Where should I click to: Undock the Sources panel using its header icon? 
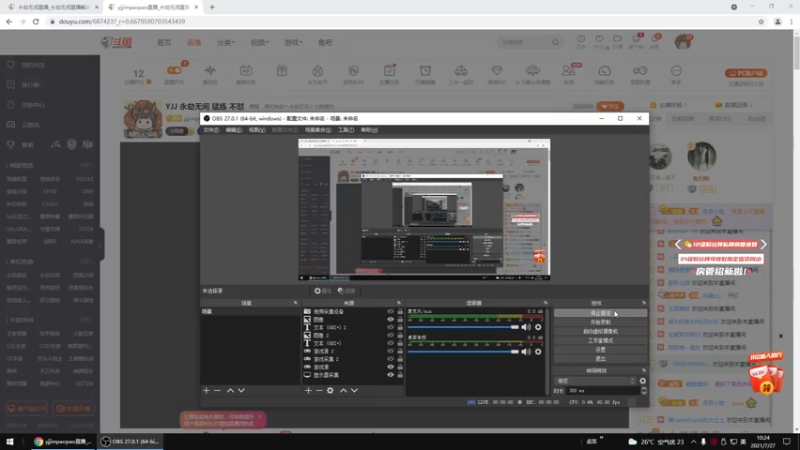(398, 303)
